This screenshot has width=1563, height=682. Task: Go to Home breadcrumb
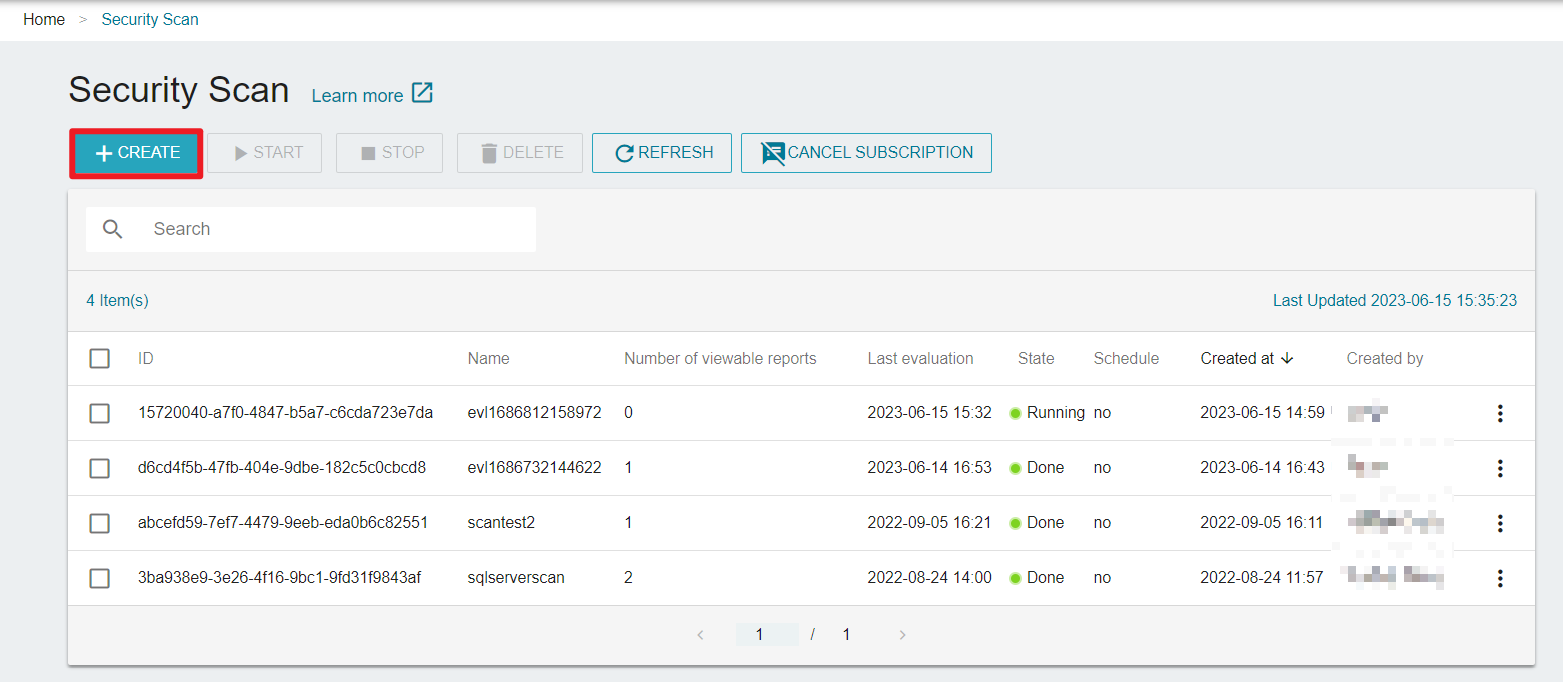point(44,20)
